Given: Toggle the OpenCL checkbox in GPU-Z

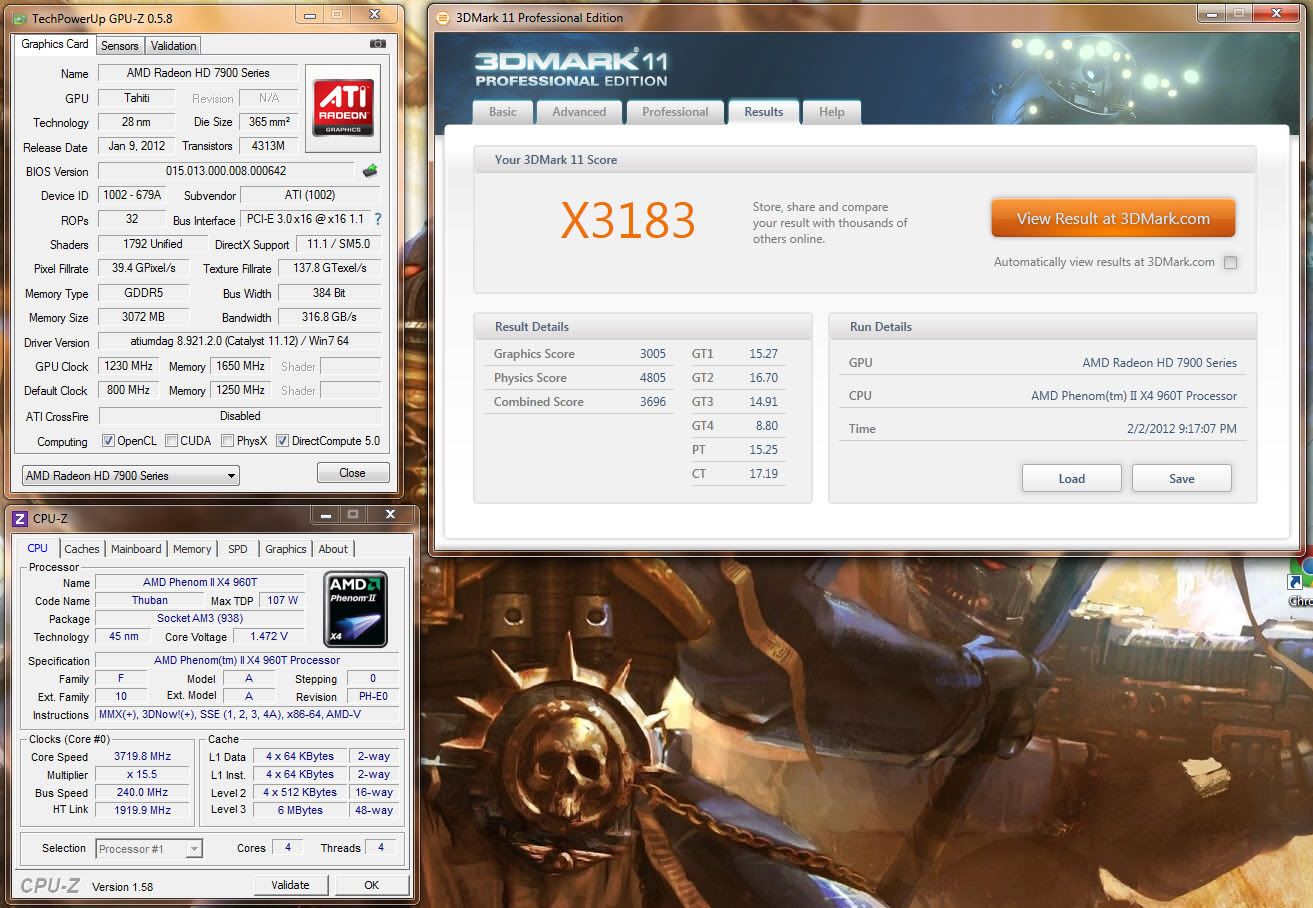Looking at the screenshot, I should [x=108, y=441].
